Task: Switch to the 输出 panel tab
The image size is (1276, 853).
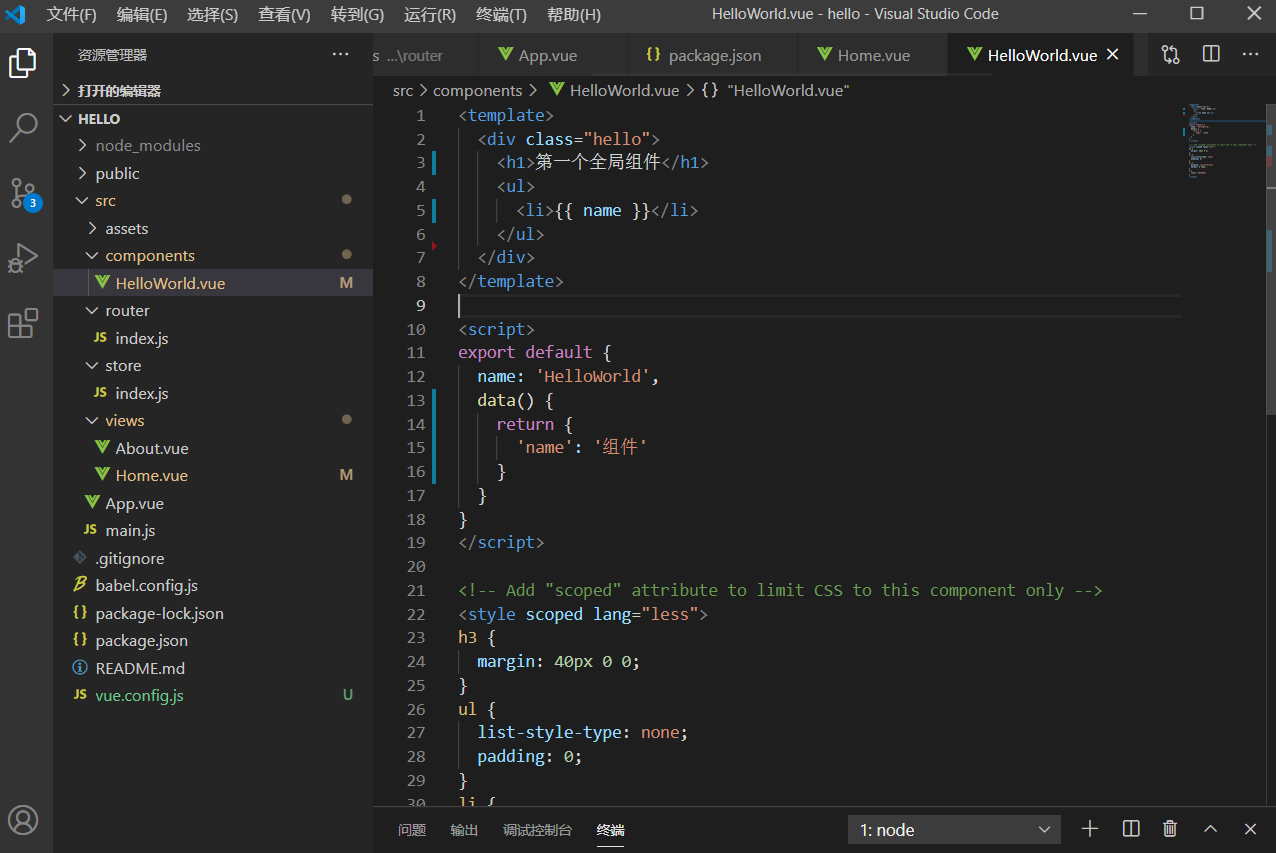Action: [464, 830]
